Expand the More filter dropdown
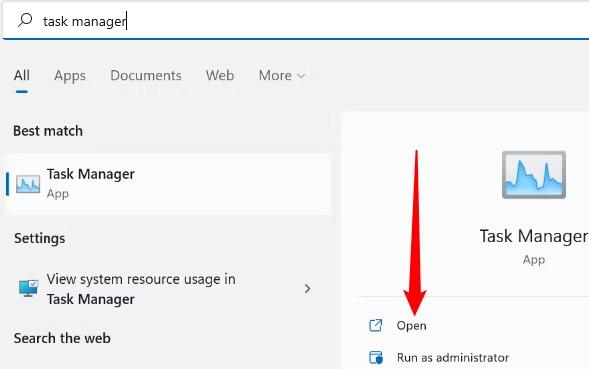The image size is (589, 369). pyautogui.click(x=282, y=76)
